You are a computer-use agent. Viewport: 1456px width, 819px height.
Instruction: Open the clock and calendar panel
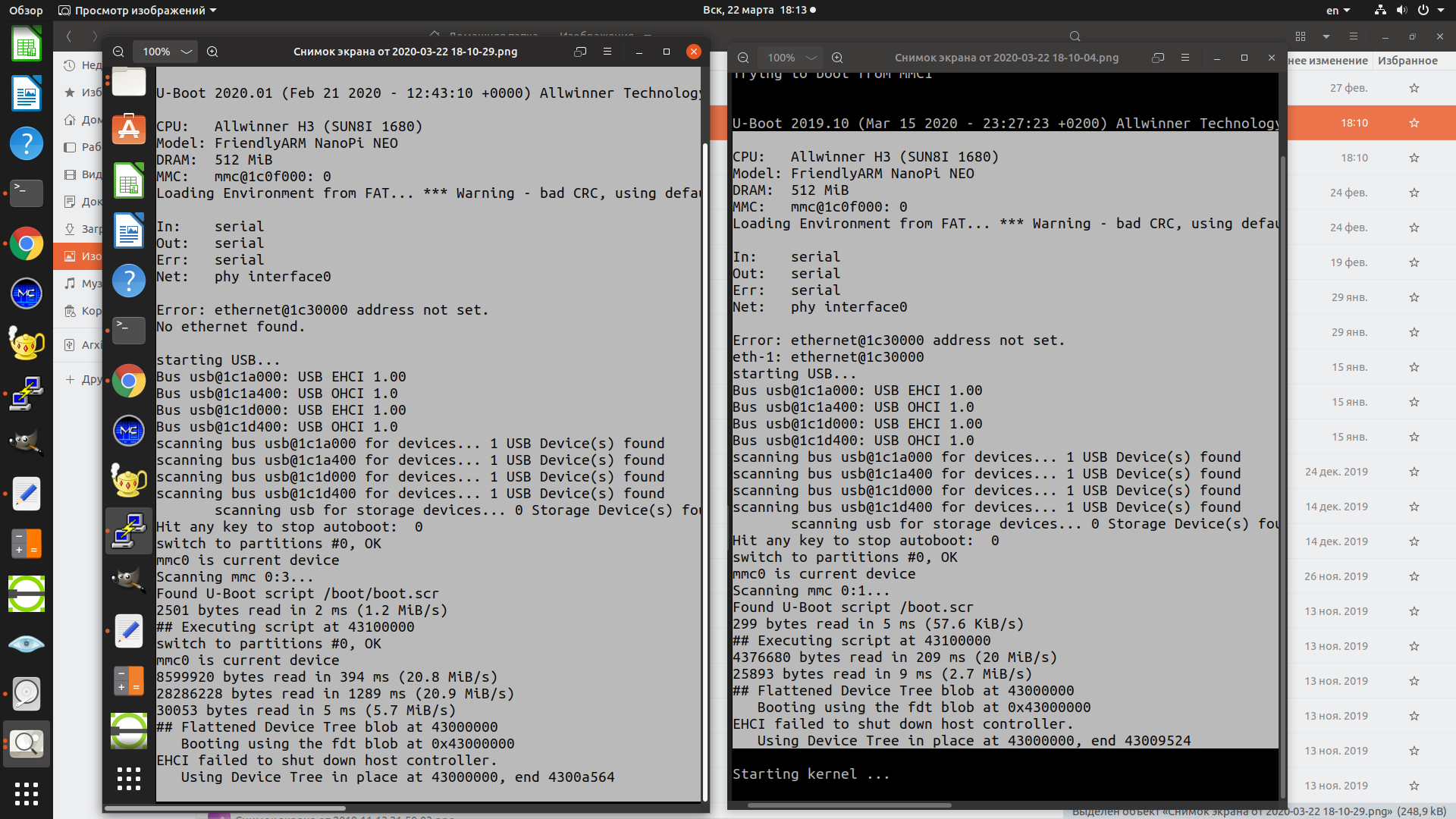pyautogui.click(x=759, y=10)
